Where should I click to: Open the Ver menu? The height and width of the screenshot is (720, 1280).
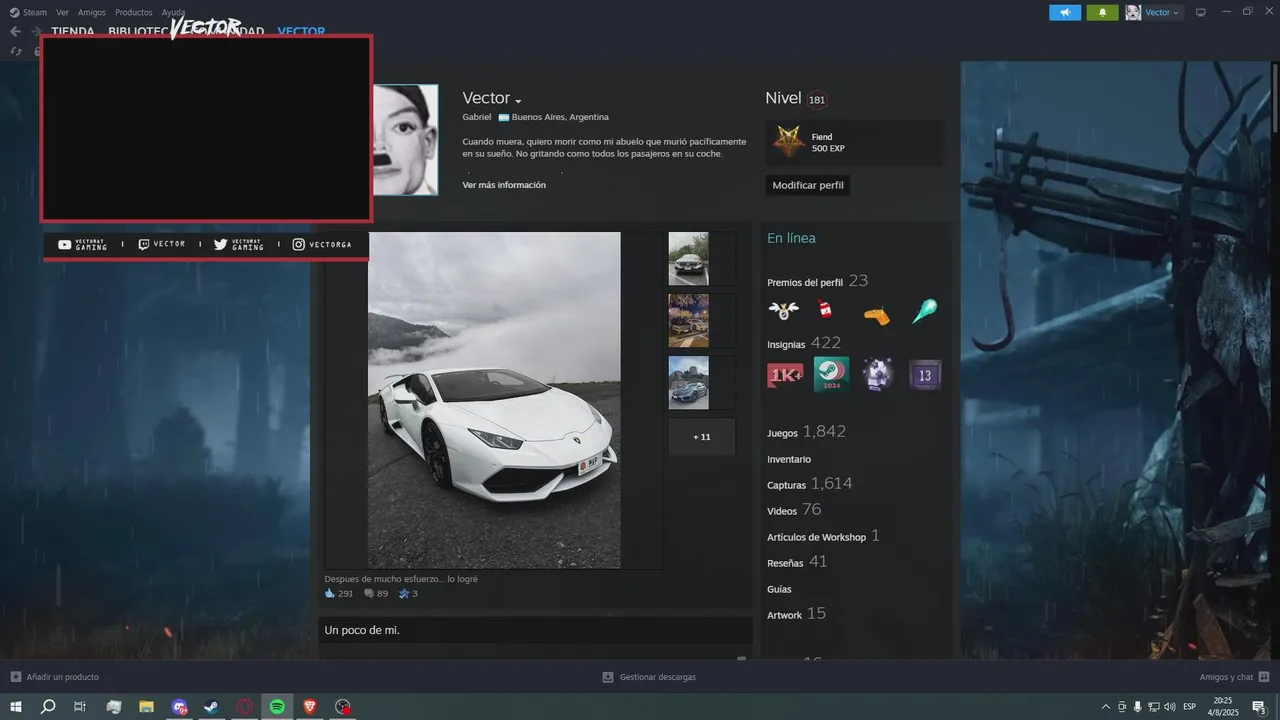[62, 12]
